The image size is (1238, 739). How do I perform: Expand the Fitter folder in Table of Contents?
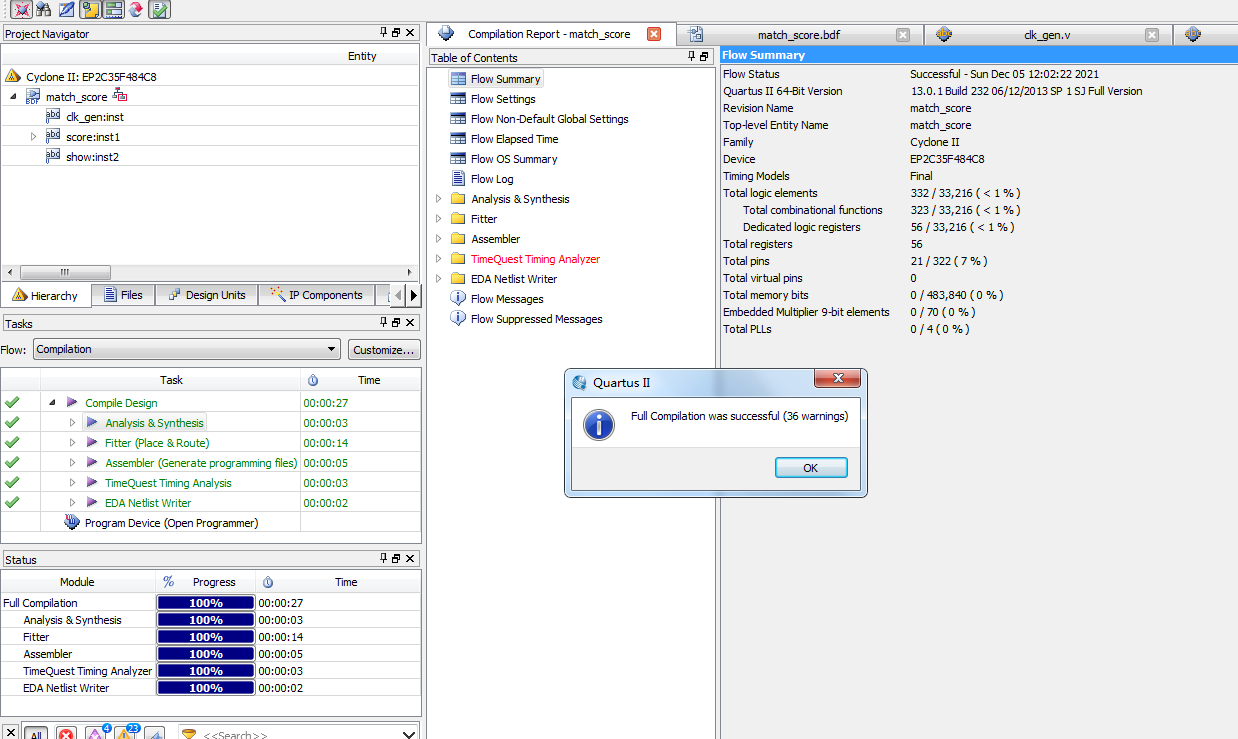coord(438,219)
